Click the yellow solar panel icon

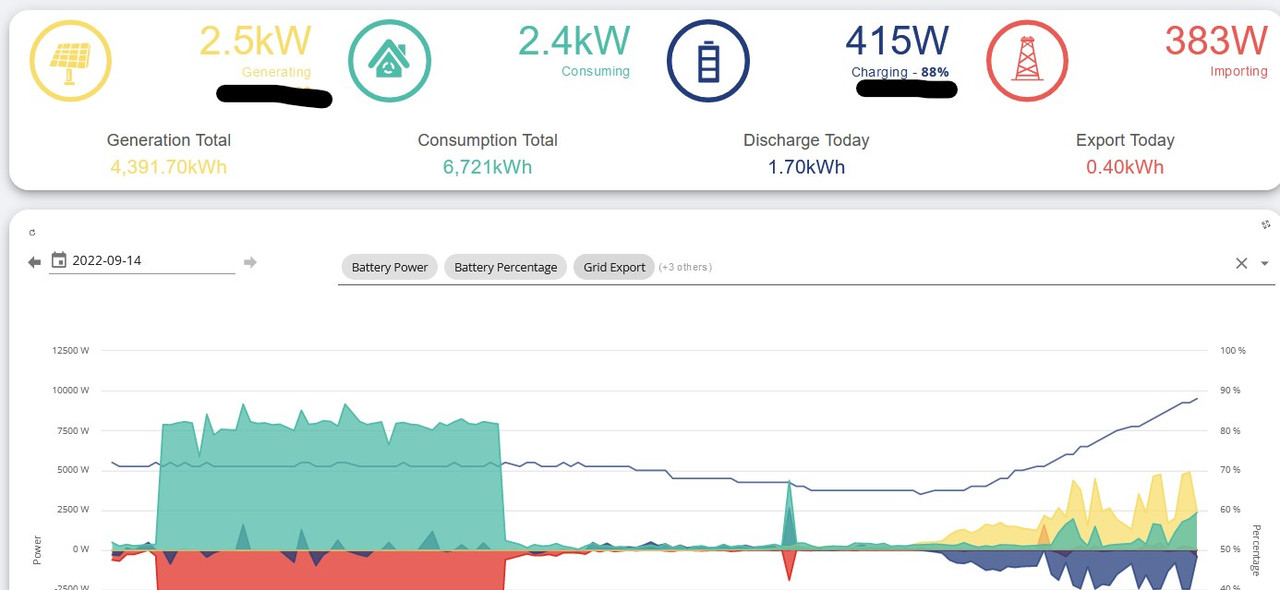coord(70,61)
